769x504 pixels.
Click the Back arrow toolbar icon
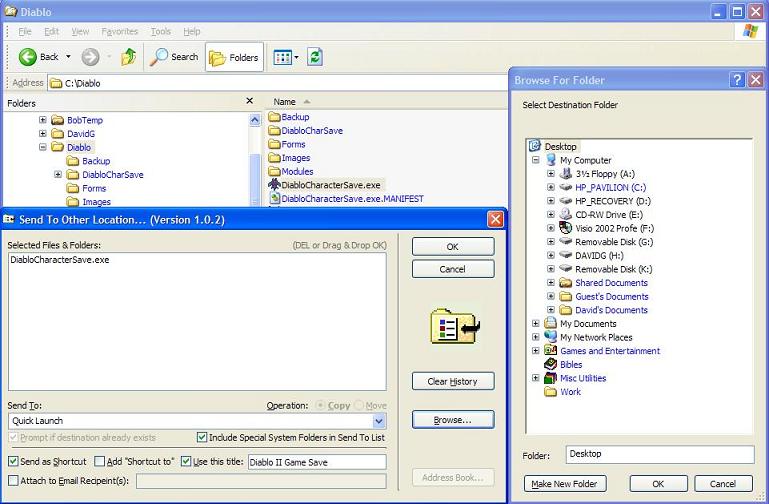pyautogui.click(x=28, y=57)
